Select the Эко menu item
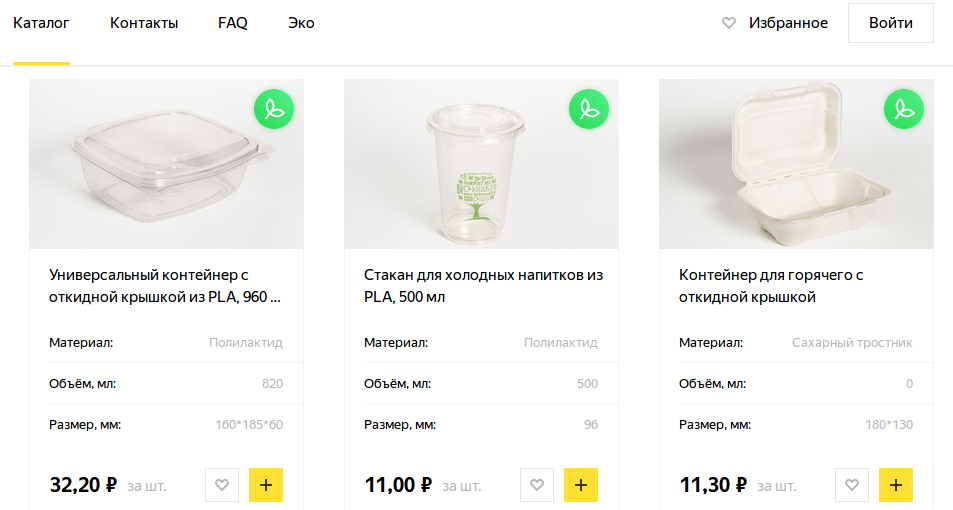 click(301, 23)
